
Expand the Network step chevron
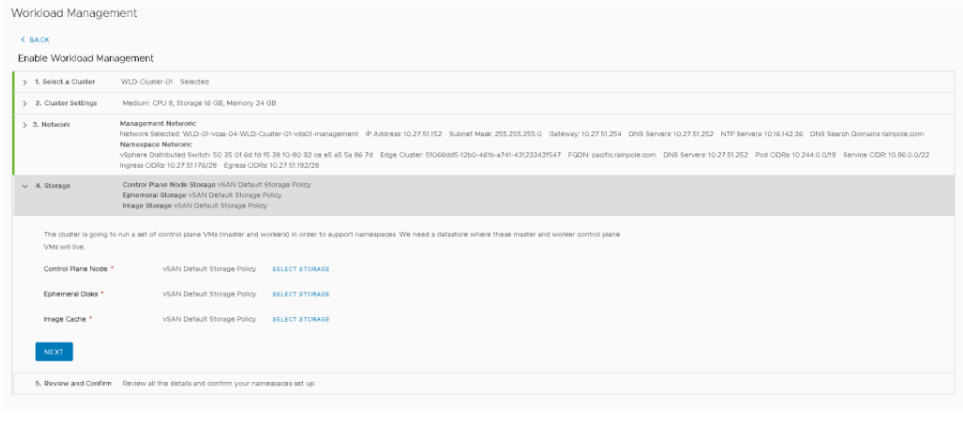click(x=25, y=124)
